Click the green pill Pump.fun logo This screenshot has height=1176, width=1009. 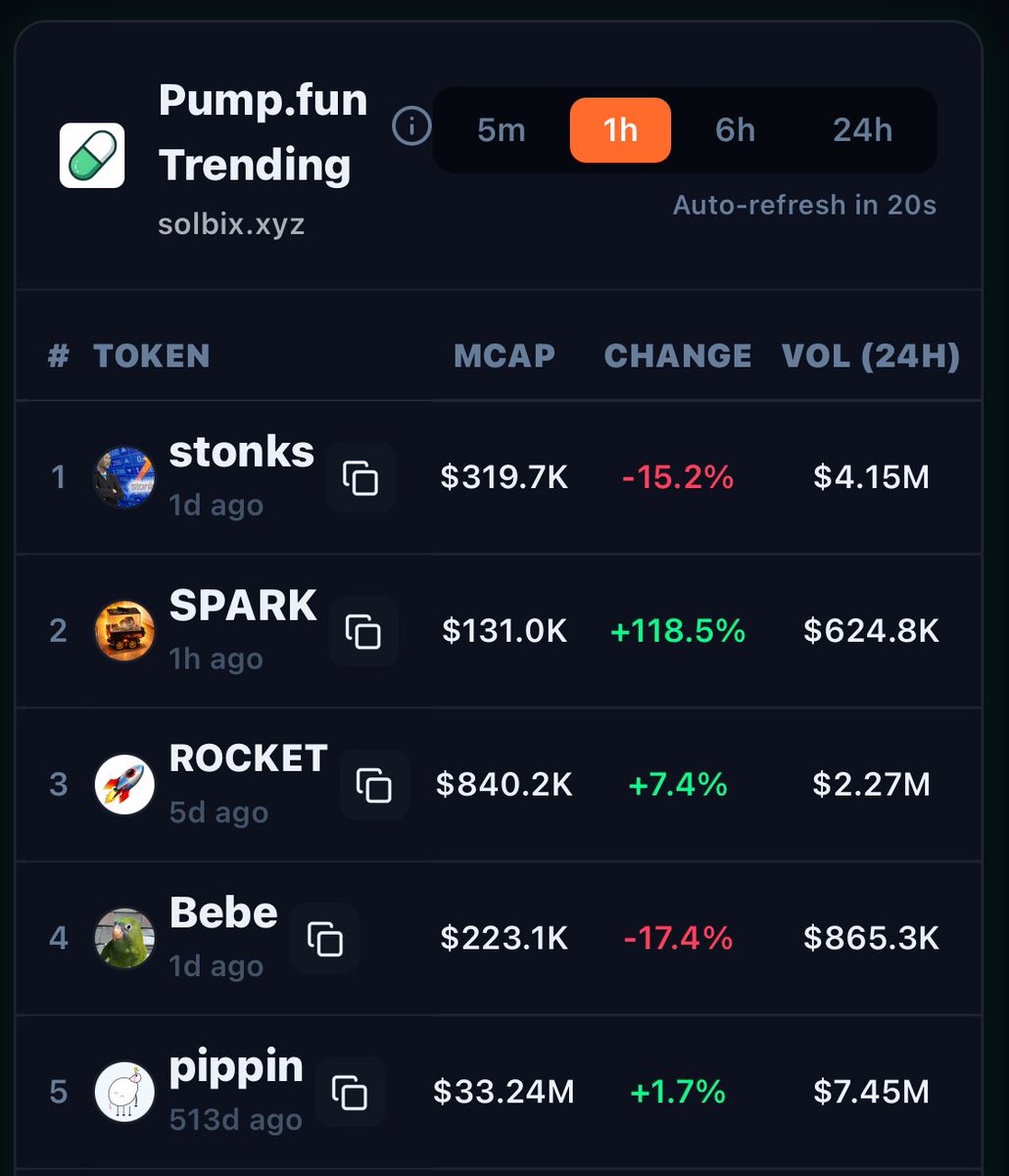click(x=92, y=155)
